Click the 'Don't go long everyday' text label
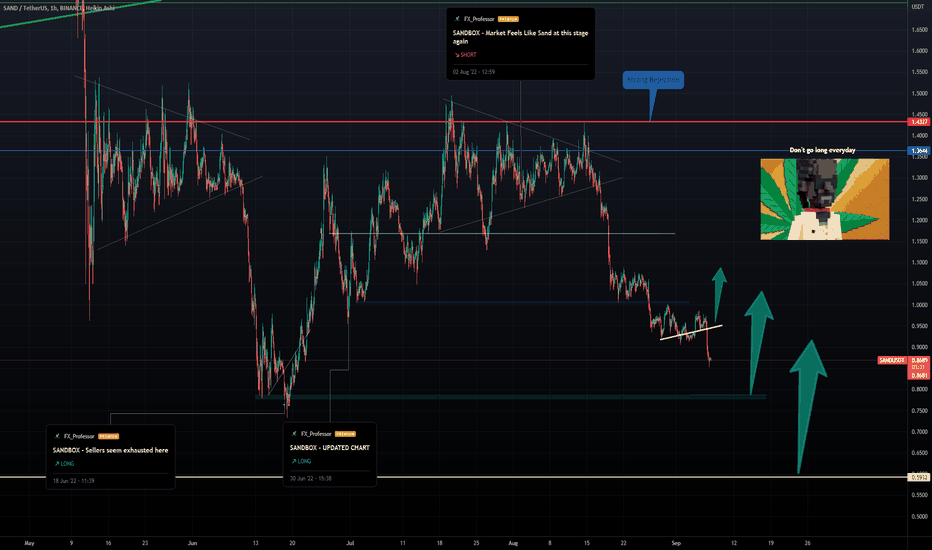This screenshot has width=932, height=550. 822,150
